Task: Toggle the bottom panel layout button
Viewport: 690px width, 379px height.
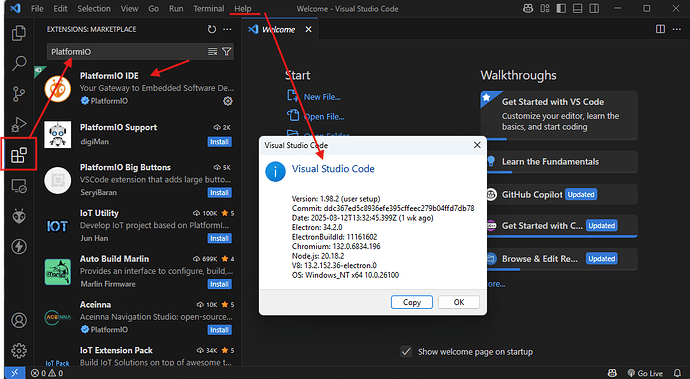Action: click(578, 8)
